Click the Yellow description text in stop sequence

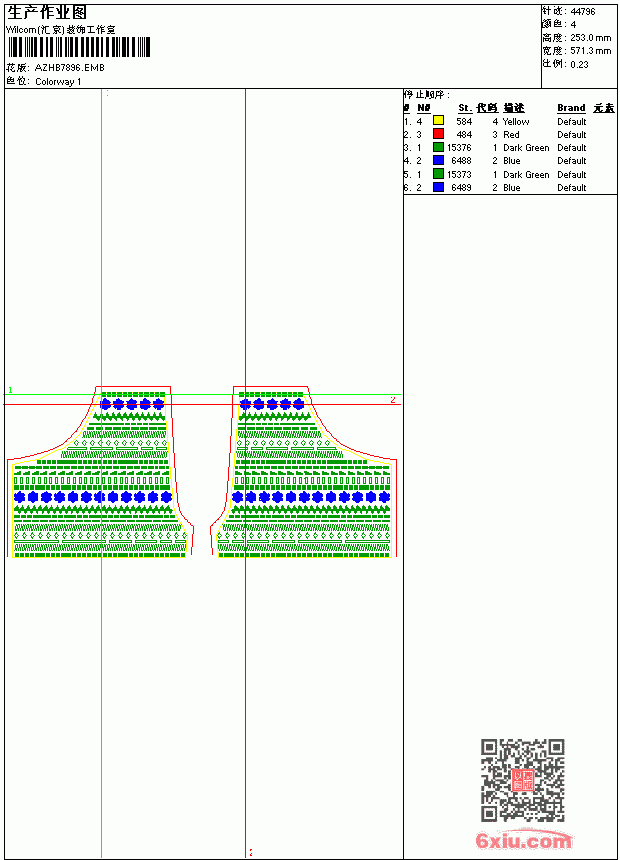(x=516, y=121)
